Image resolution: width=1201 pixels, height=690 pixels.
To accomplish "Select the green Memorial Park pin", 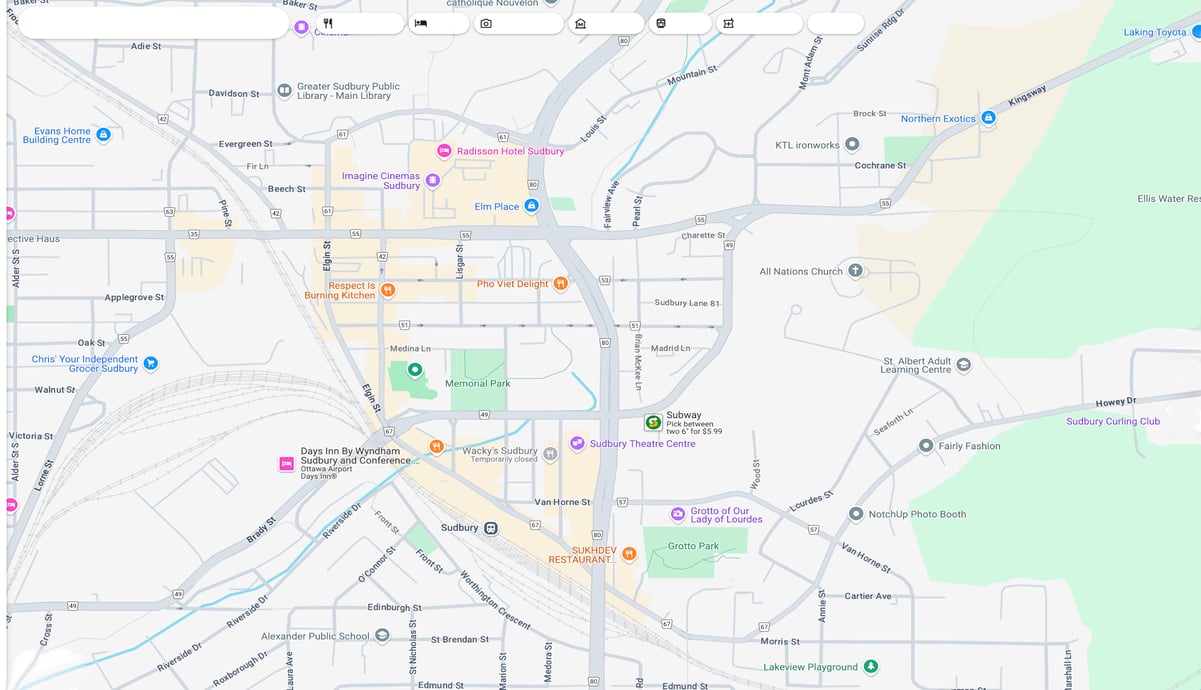I will click(414, 370).
